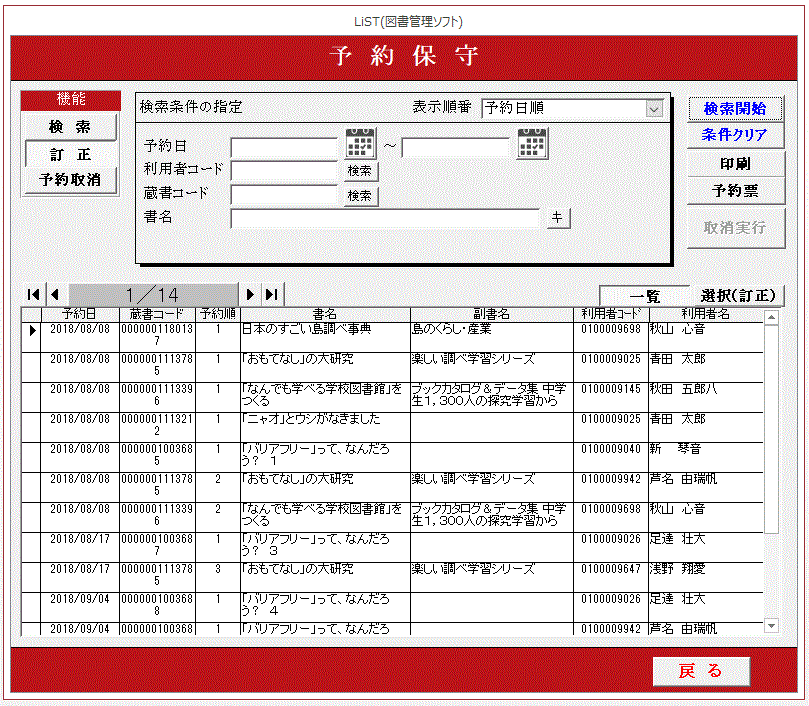809x706 pixels.
Task: Select 「ニャオ」とウシがなきました title cell
Action: click(325, 427)
